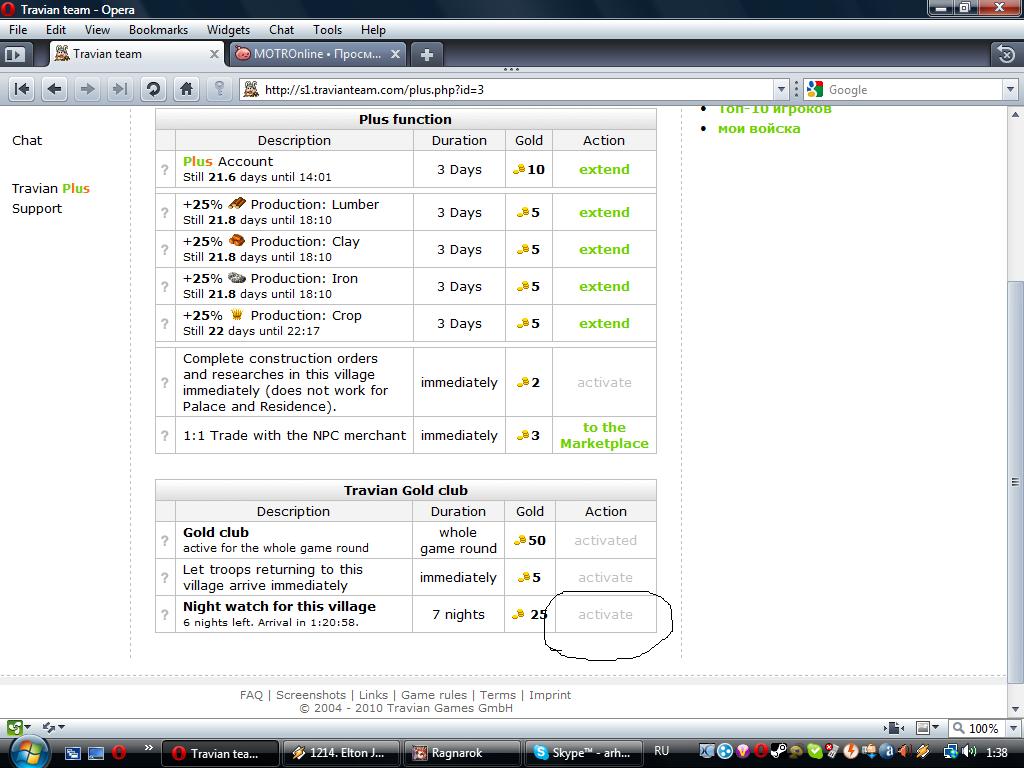Open the Tools menu
This screenshot has width=1024, height=768.
click(x=327, y=30)
